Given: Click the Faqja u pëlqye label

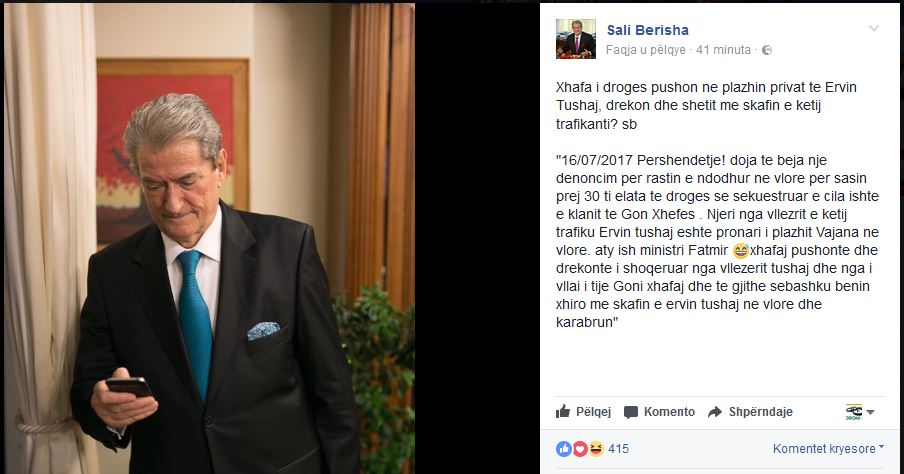Looking at the screenshot, I should click(x=646, y=50).
